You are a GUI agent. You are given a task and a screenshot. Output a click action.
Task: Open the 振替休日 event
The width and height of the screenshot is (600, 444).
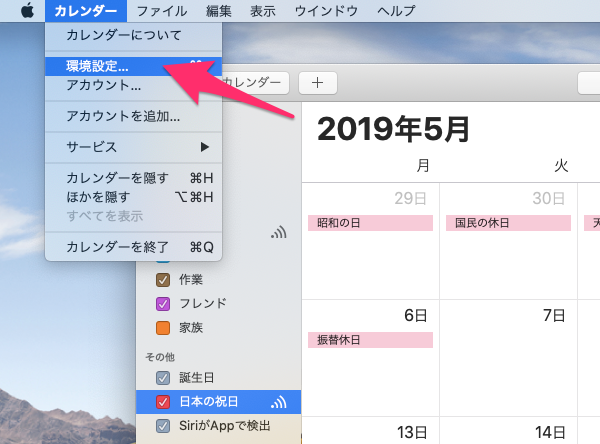tap(370, 340)
